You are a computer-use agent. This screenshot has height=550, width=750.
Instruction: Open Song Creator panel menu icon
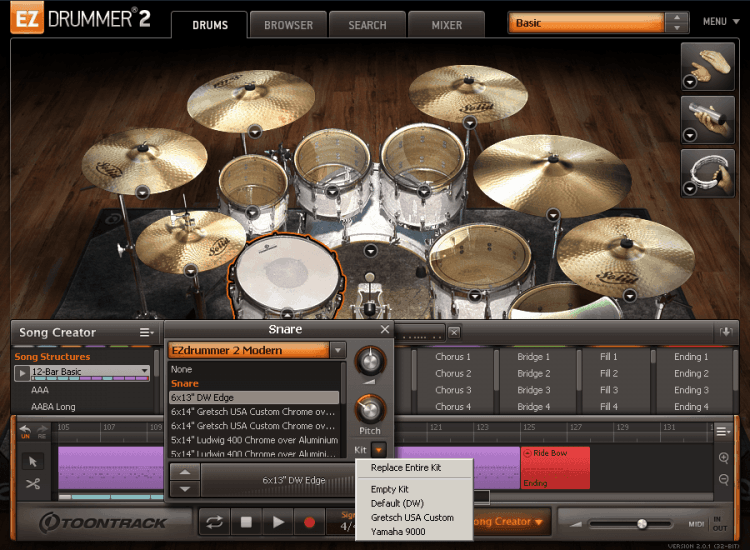146,332
